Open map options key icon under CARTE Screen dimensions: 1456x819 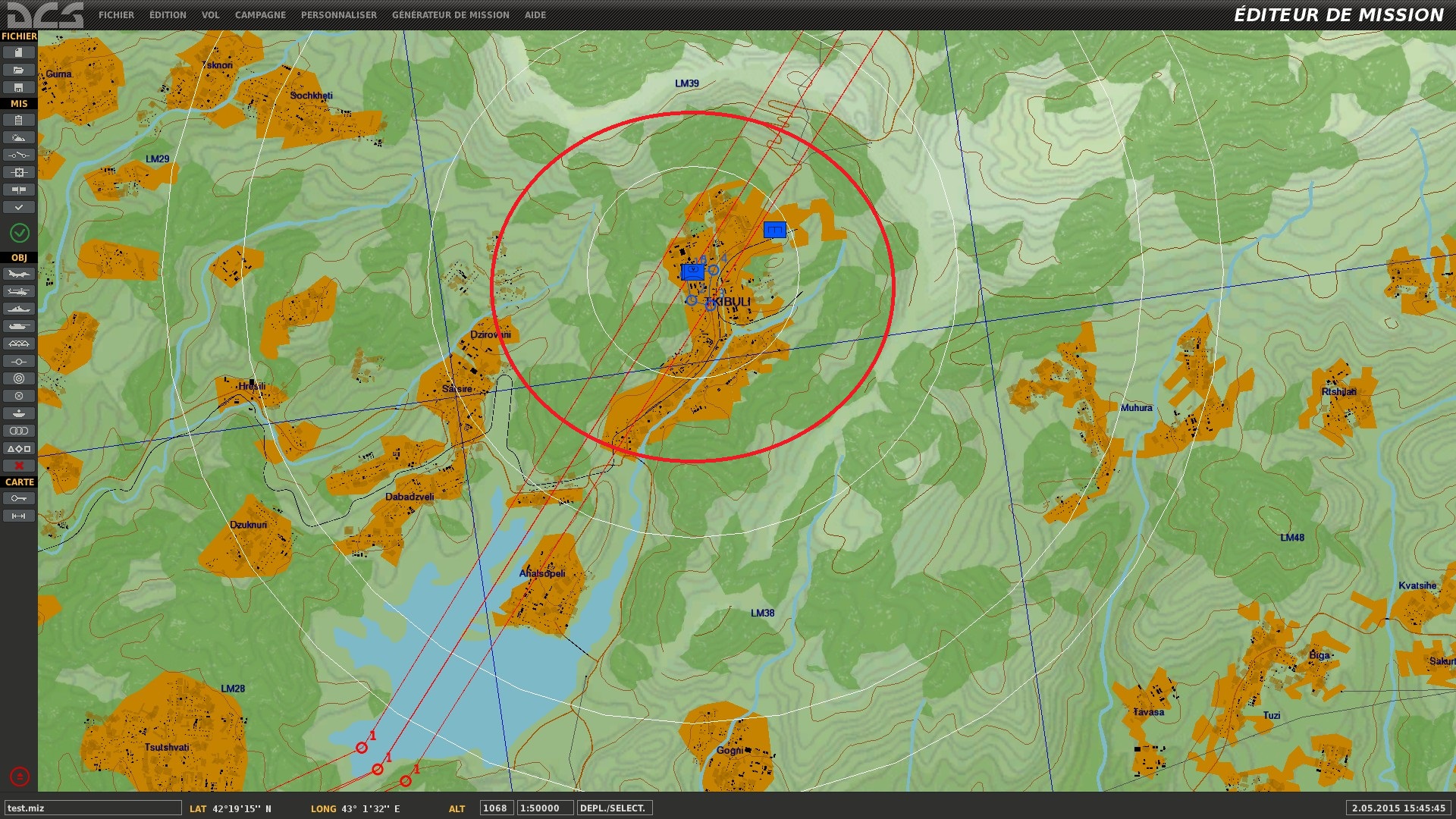pyautogui.click(x=19, y=498)
